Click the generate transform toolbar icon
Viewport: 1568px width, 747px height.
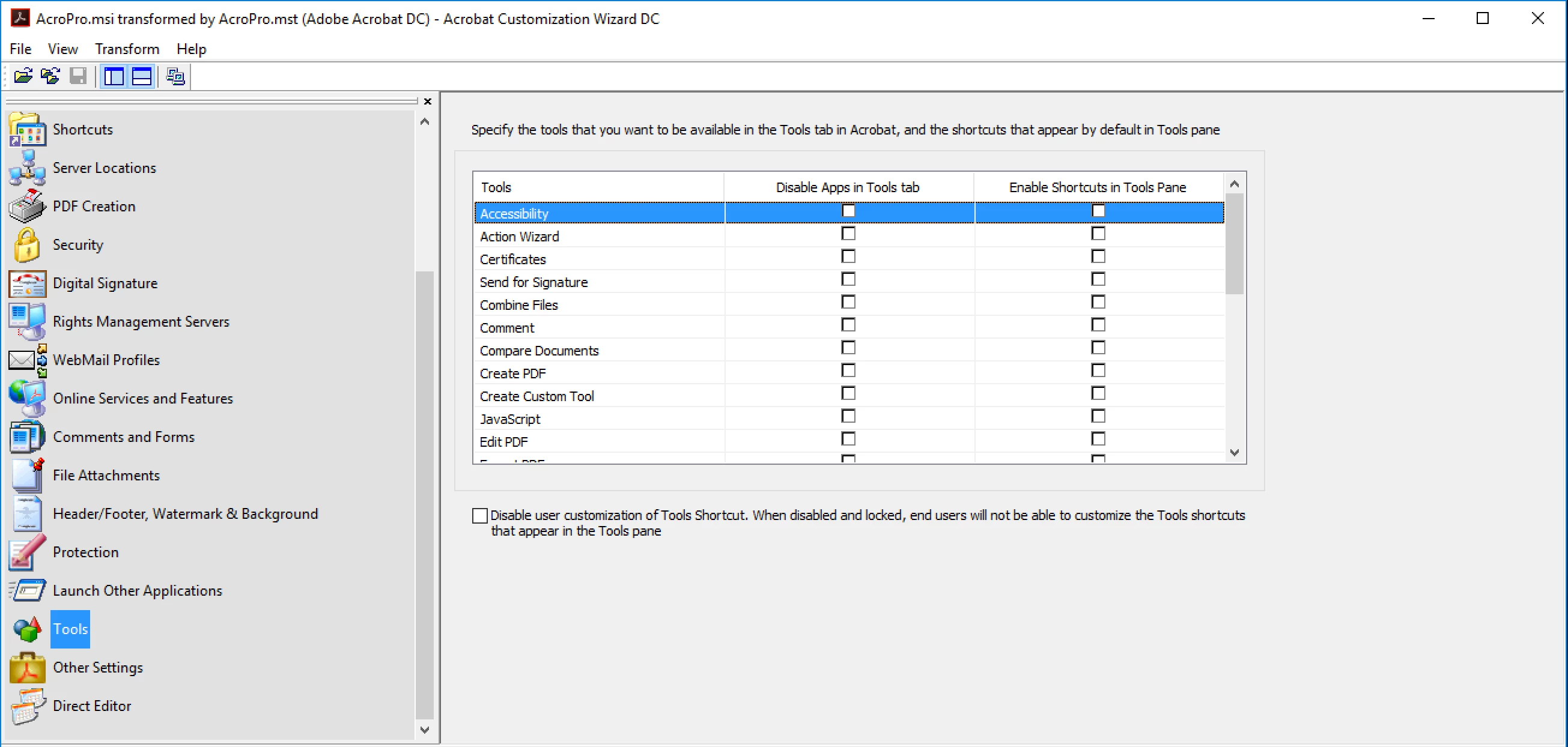(x=175, y=77)
